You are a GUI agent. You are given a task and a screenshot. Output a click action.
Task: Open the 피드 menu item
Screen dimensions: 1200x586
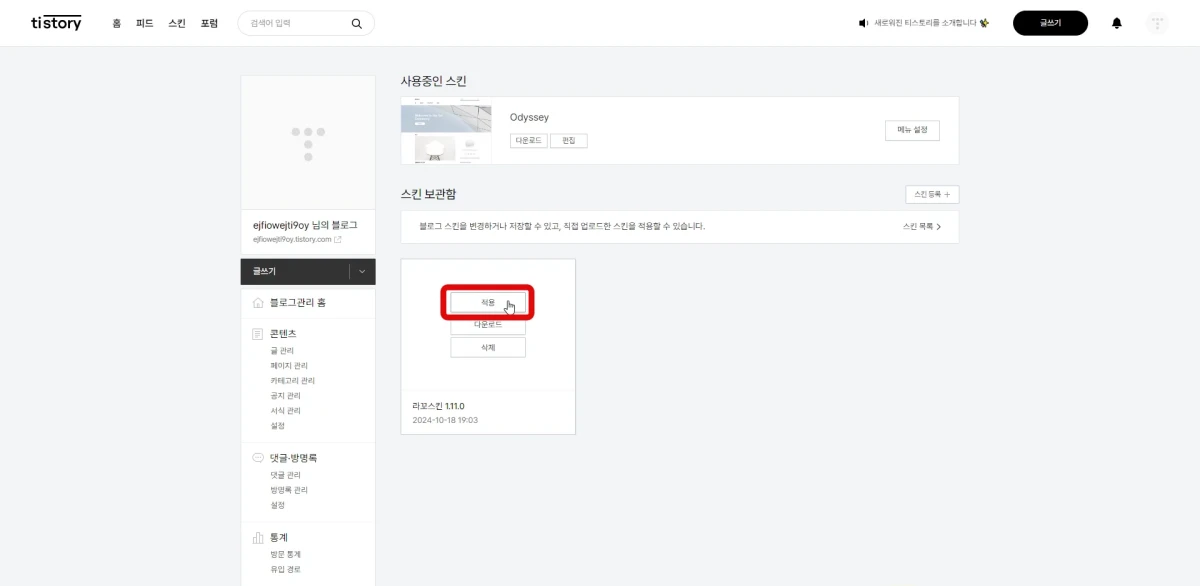click(x=145, y=22)
